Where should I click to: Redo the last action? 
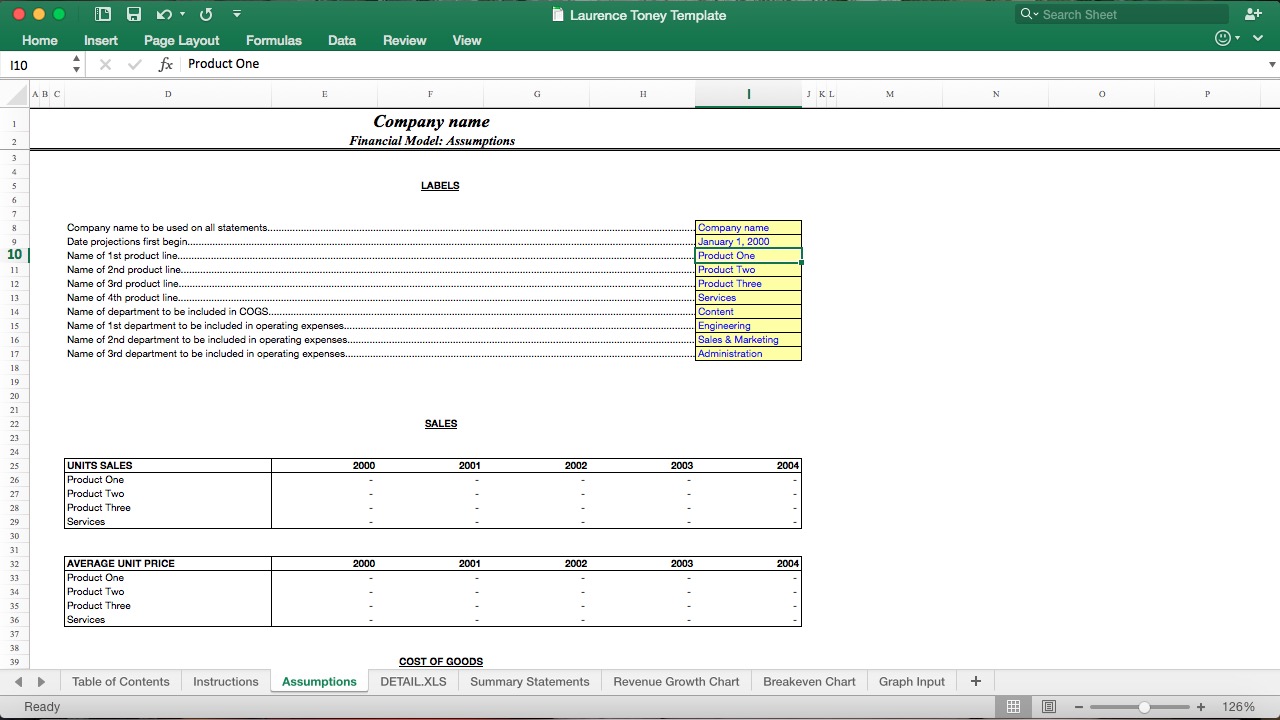pyautogui.click(x=205, y=14)
